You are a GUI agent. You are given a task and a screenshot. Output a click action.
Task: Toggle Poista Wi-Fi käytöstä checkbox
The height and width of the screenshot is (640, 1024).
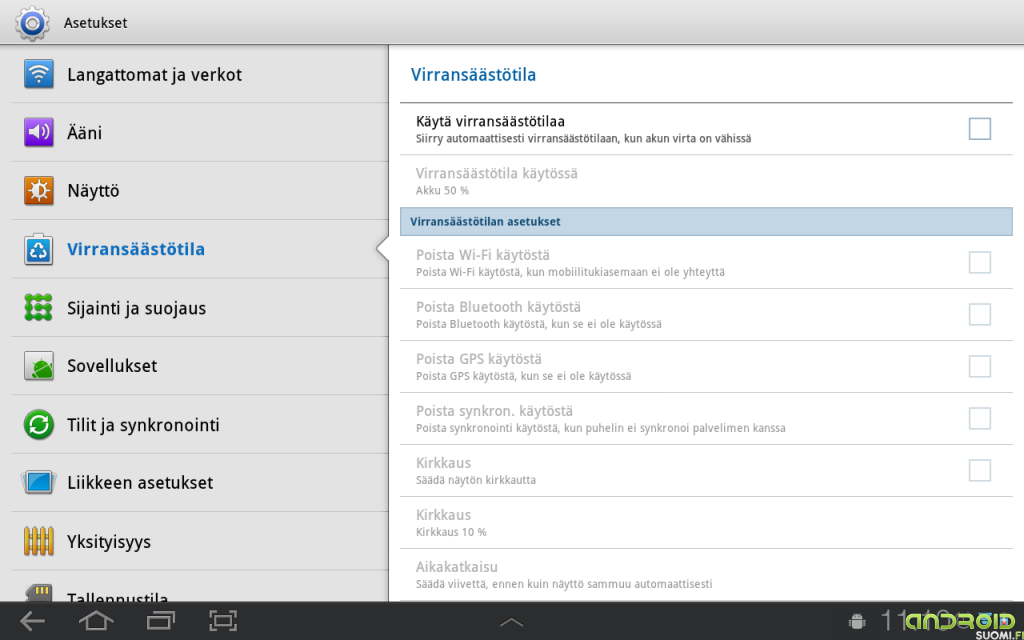979,262
